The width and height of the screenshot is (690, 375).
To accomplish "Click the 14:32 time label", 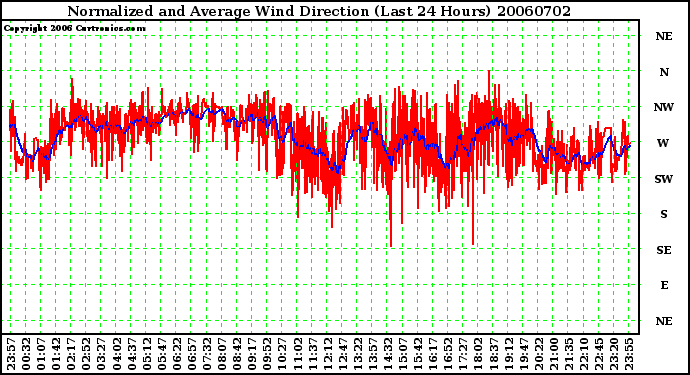I will 388,354.
